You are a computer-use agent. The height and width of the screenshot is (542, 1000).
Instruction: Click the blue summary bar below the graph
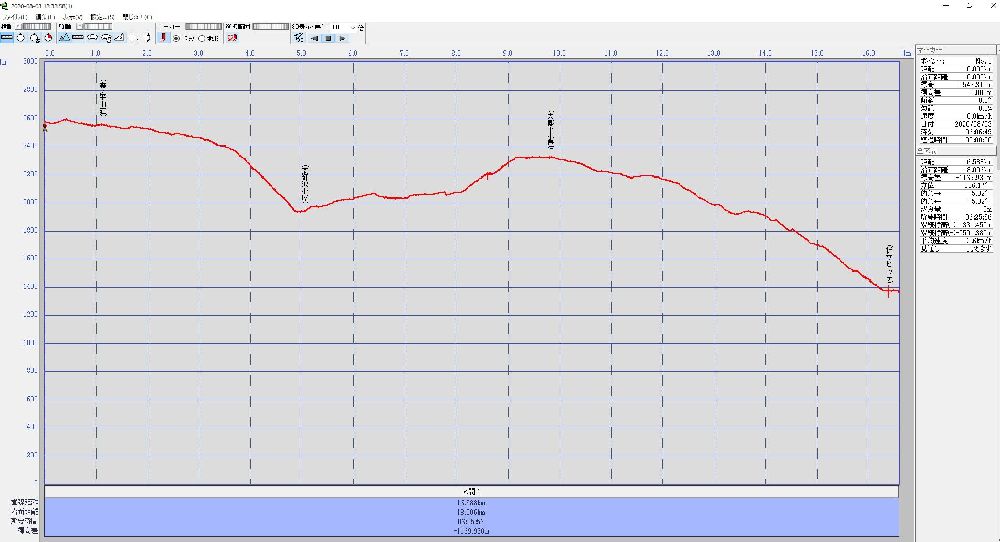coord(470,517)
